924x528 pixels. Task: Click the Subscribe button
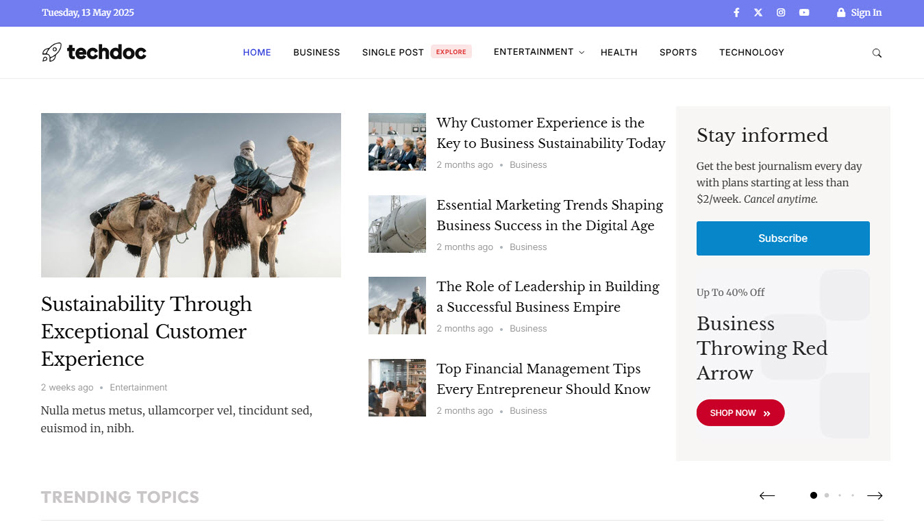pyautogui.click(x=783, y=238)
